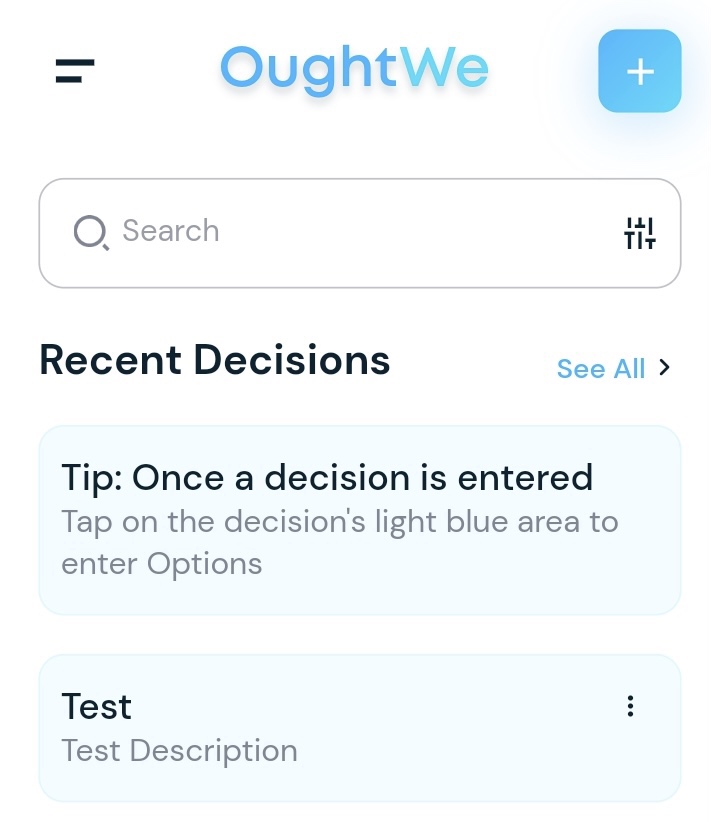Tap the Test Description subtitle text
Viewport: 711px width, 822px height.
179,751
